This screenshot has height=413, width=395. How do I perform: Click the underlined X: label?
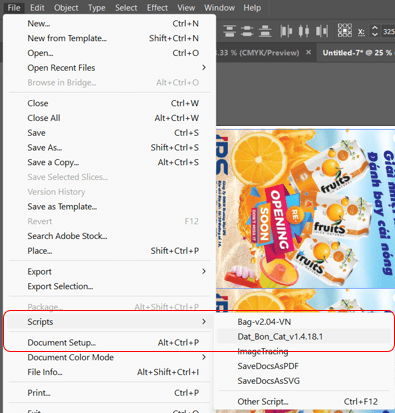361,32
